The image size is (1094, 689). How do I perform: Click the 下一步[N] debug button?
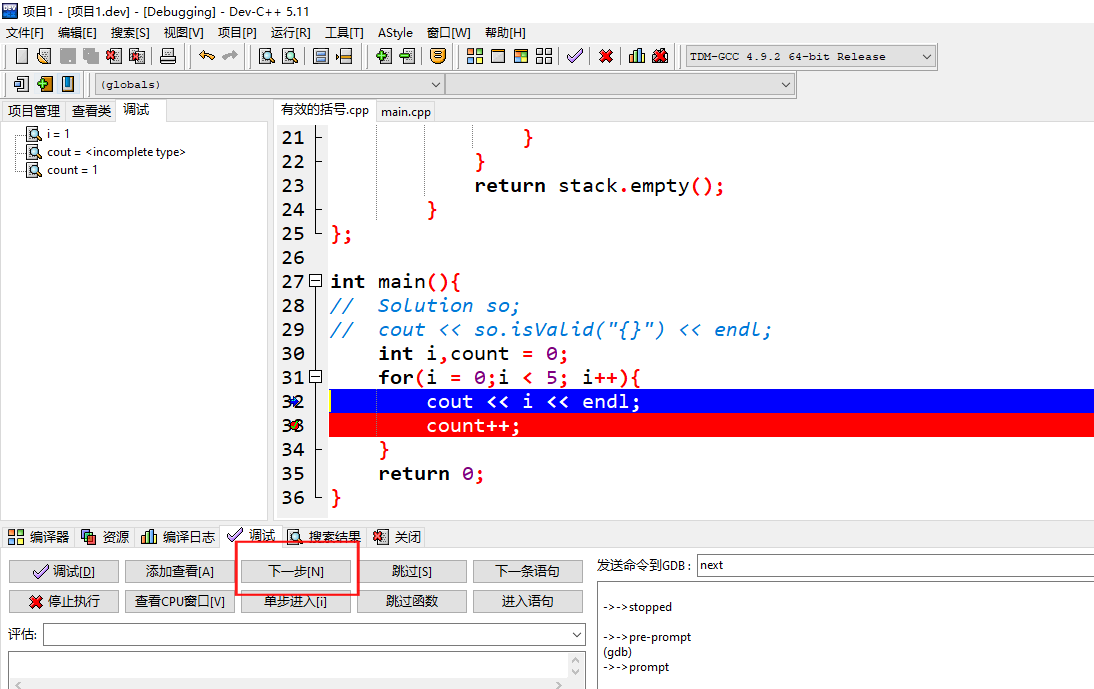pos(295,571)
